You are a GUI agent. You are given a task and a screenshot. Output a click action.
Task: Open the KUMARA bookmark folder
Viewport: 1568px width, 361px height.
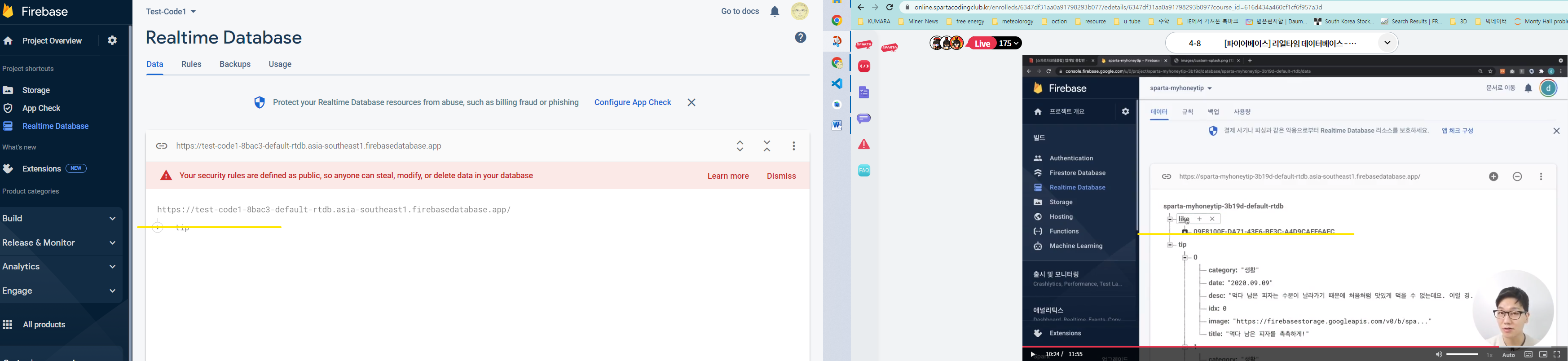[874, 22]
